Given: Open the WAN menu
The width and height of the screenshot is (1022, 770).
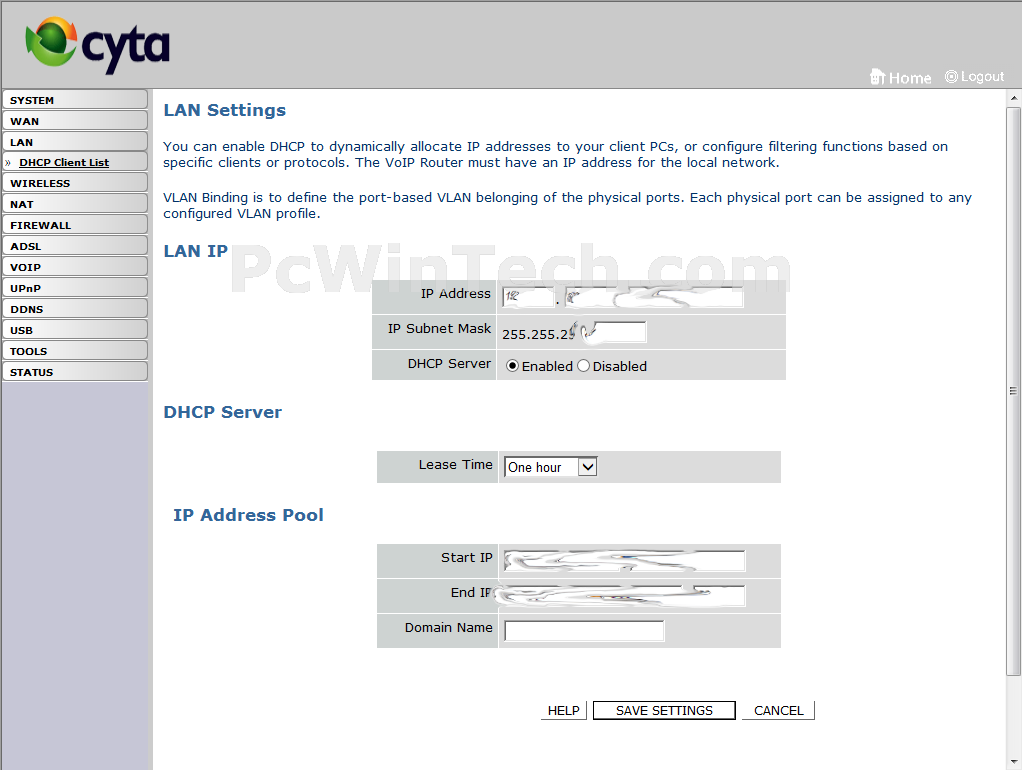Looking at the screenshot, I should pyautogui.click(x=75, y=121).
